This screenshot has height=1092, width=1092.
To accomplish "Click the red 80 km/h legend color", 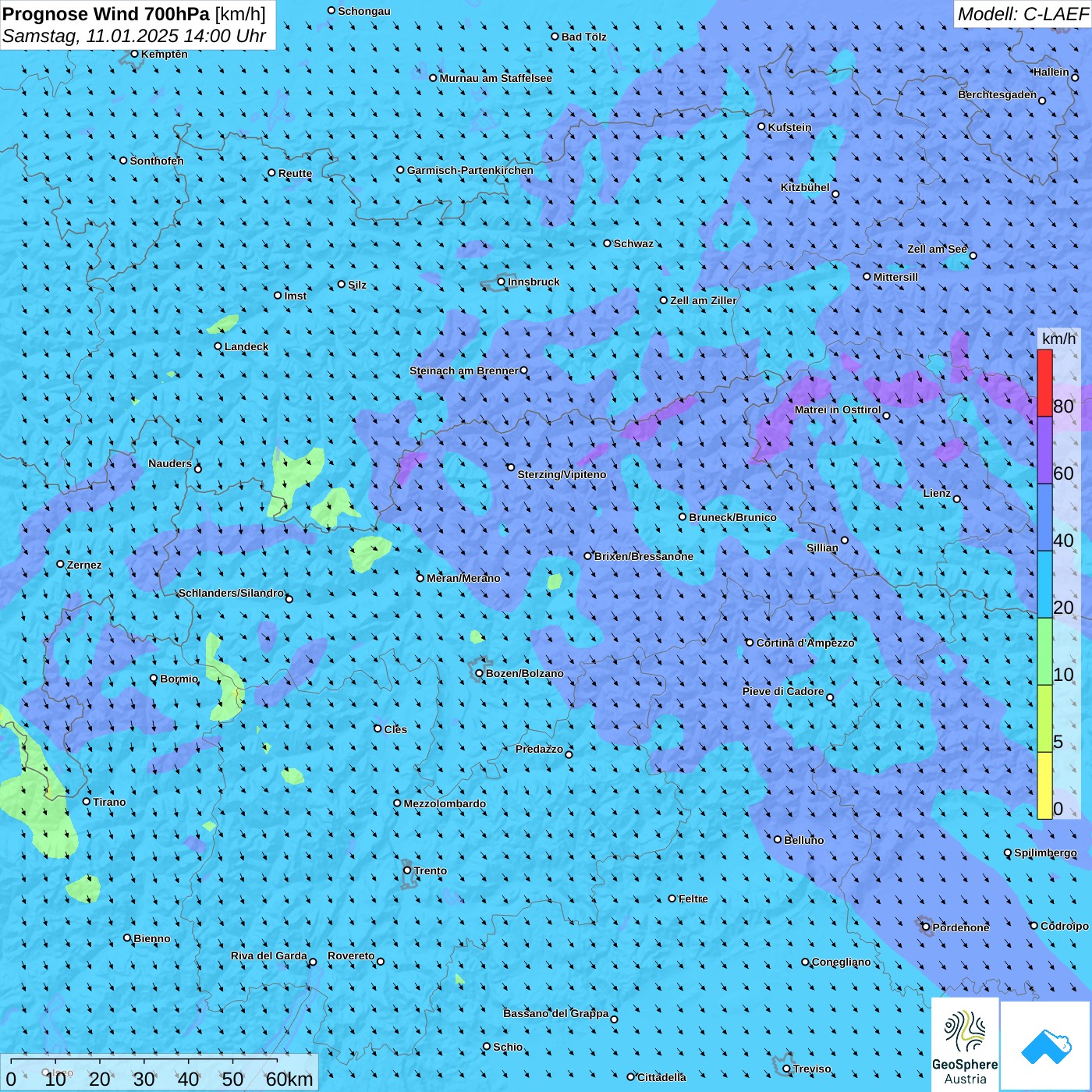I will pyautogui.click(x=1044, y=383).
